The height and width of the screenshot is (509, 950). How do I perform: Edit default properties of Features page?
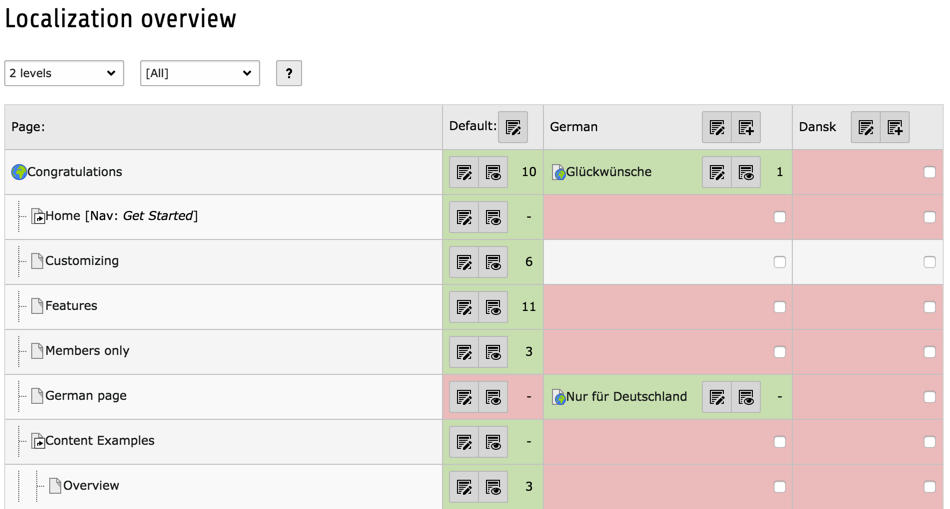(x=464, y=307)
